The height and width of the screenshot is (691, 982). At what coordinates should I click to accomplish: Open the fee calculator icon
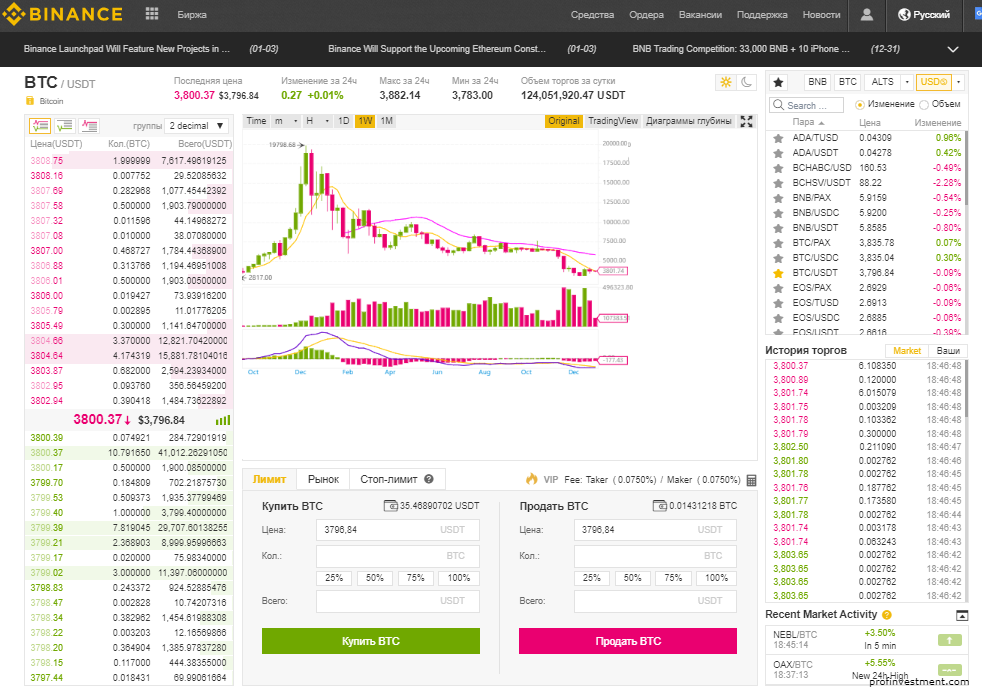click(x=752, y=480)
